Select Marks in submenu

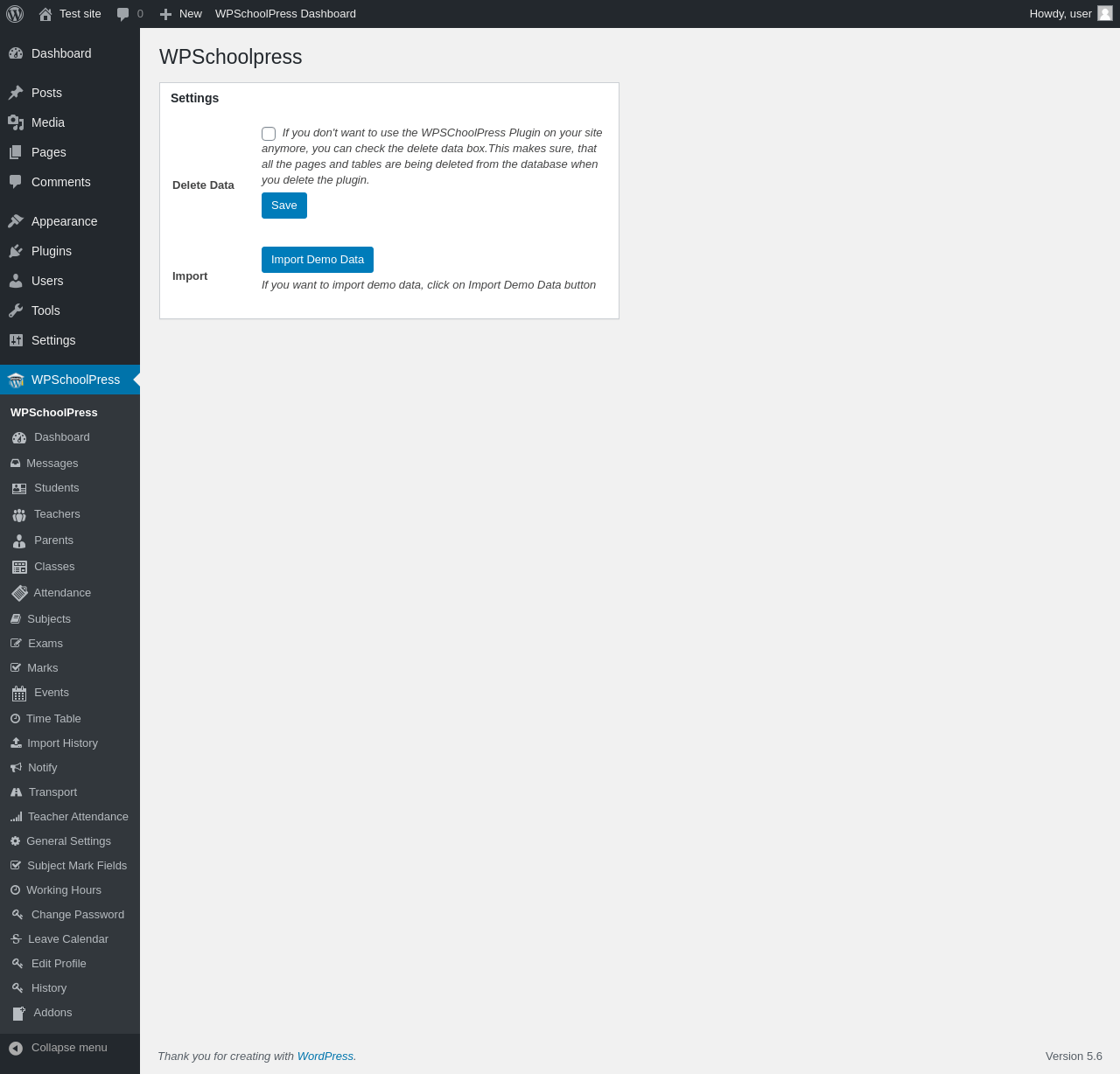70,668
